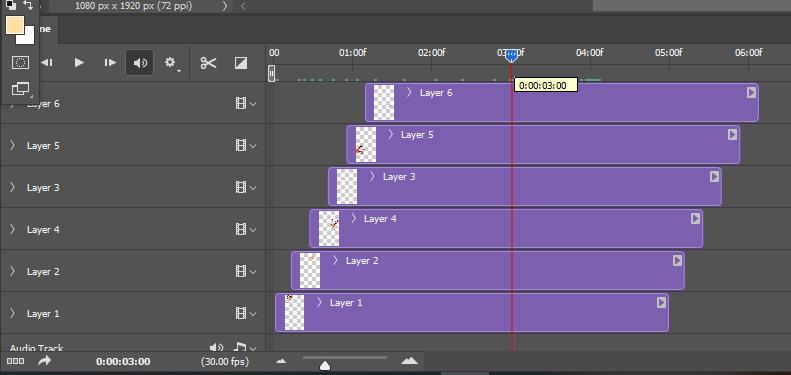The image size is (791, 375).
Task: Select the Layer 5 clip thumbnail
Action: [x=366, y=144]
